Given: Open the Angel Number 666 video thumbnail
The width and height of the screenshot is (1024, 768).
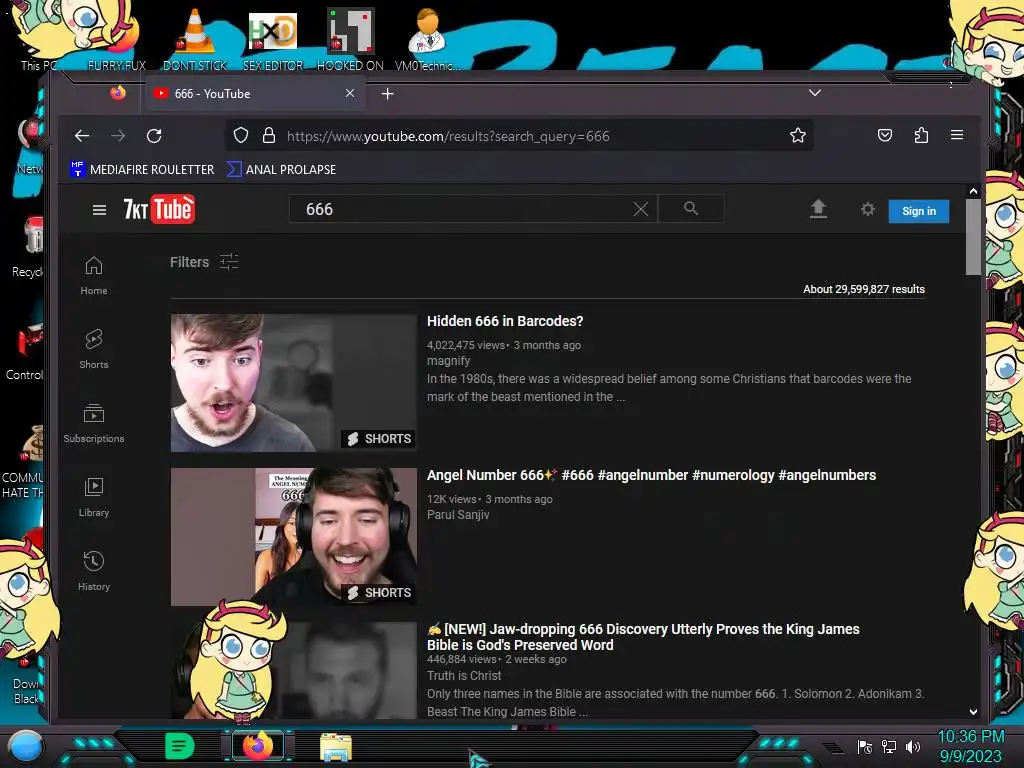Looking at the screenshot, I should (x=293, y=537).
